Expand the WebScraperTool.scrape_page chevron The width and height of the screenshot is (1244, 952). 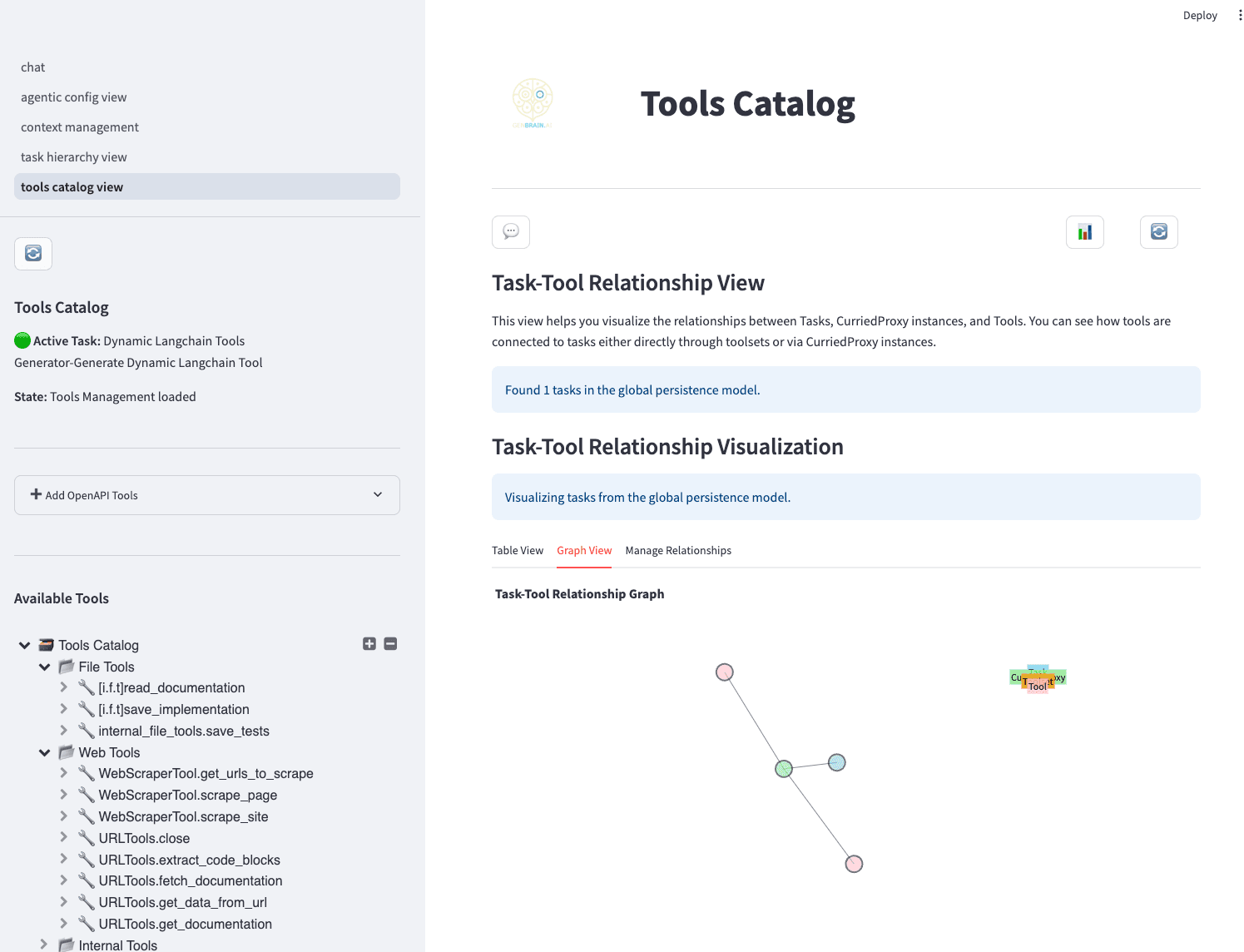click(64, 795)
